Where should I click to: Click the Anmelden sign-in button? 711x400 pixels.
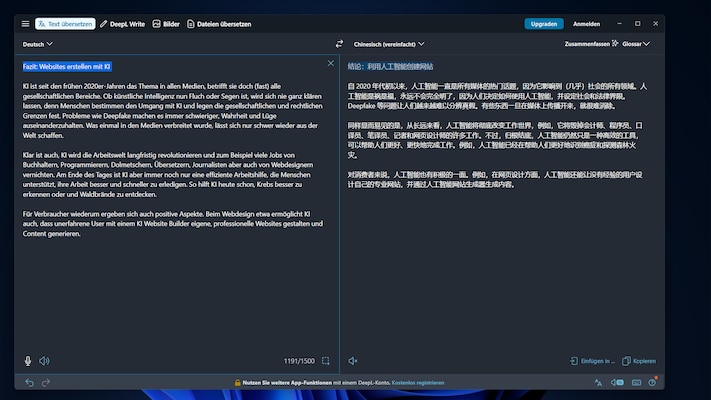[x=586, y=24]
